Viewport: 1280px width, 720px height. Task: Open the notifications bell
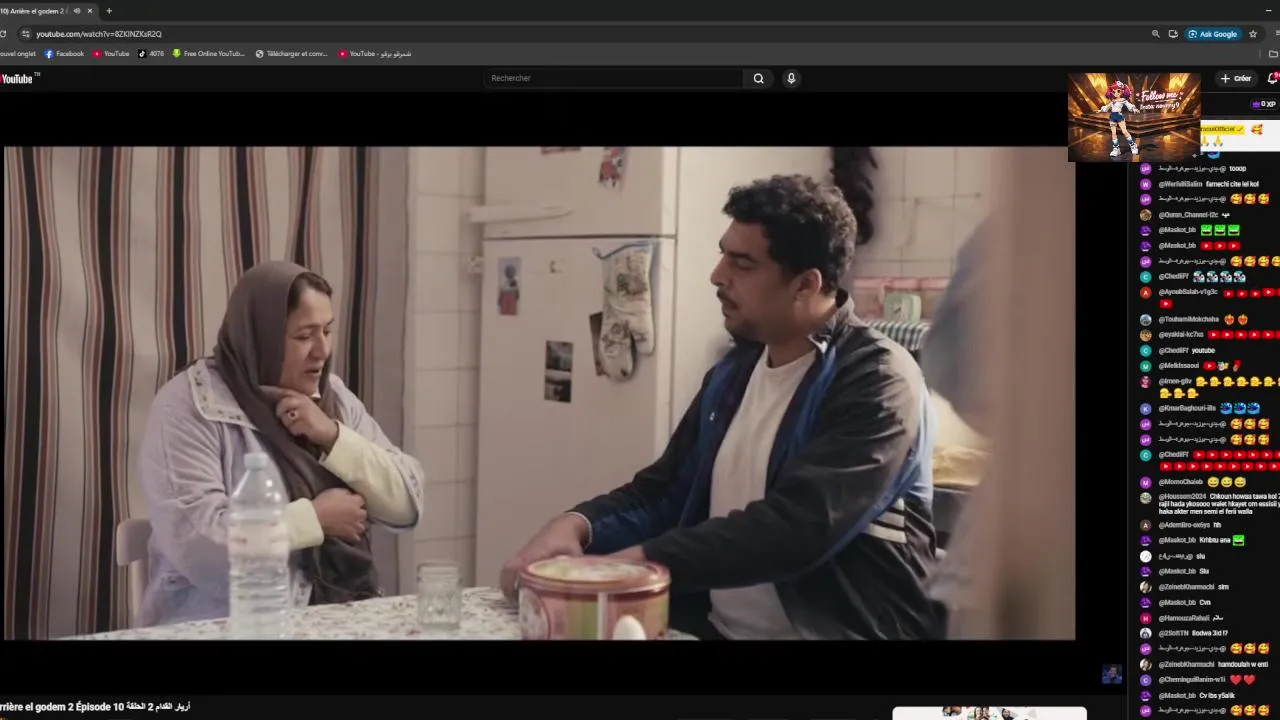pyautogui.click(x=1272, y=78)
